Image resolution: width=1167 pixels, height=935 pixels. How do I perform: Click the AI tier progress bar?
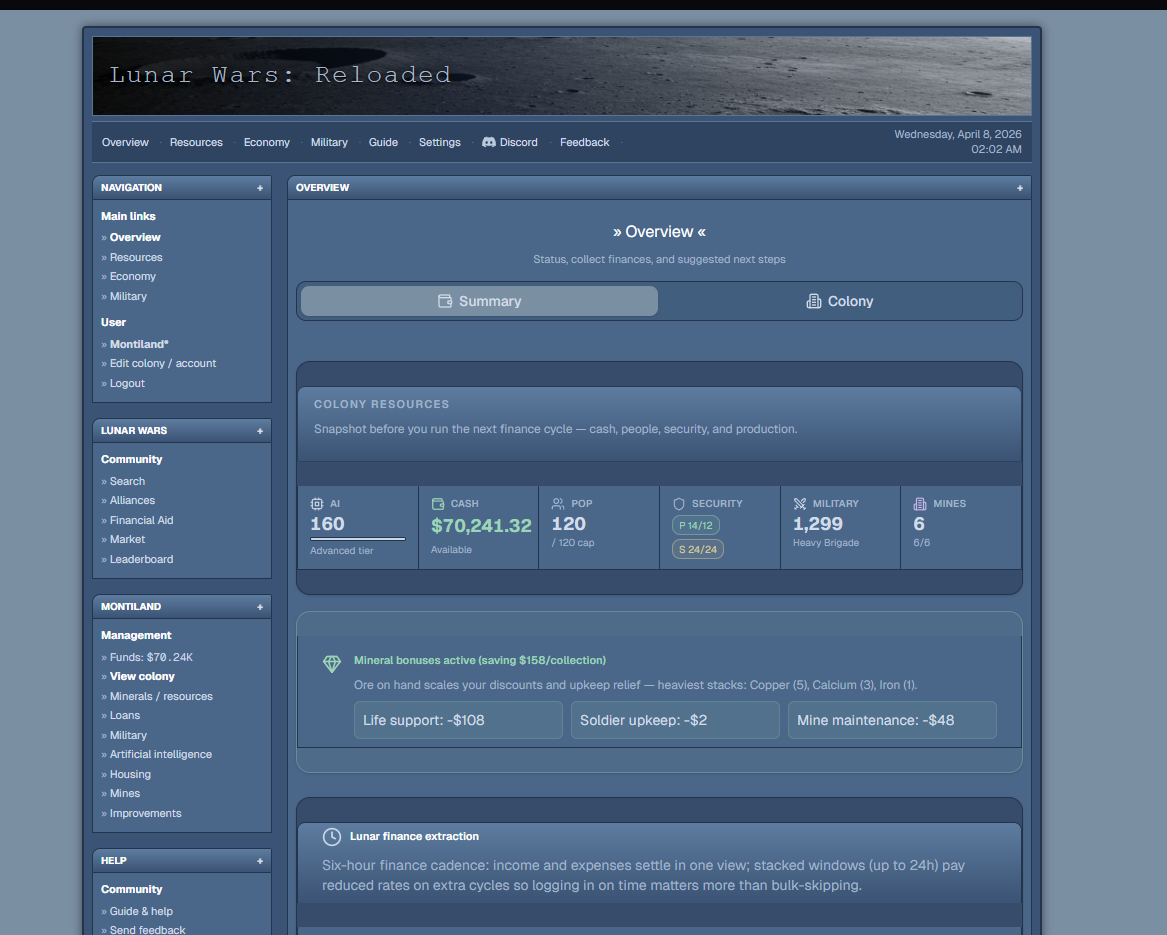point(357,539)
